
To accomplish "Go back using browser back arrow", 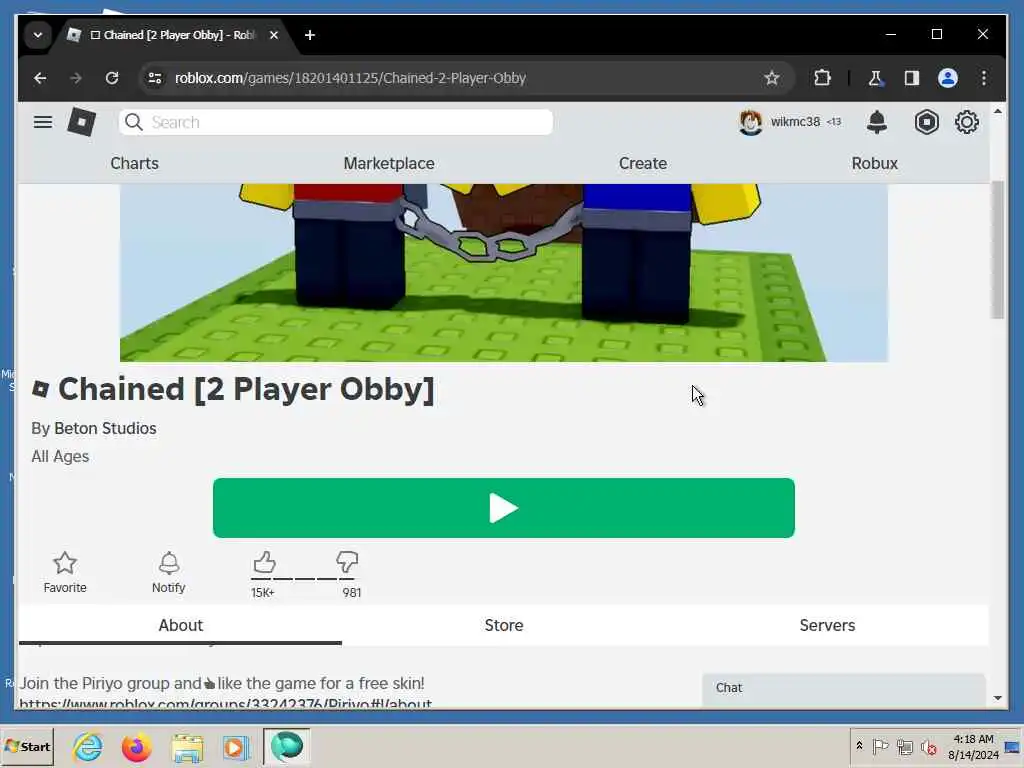I will coord(40,78).
